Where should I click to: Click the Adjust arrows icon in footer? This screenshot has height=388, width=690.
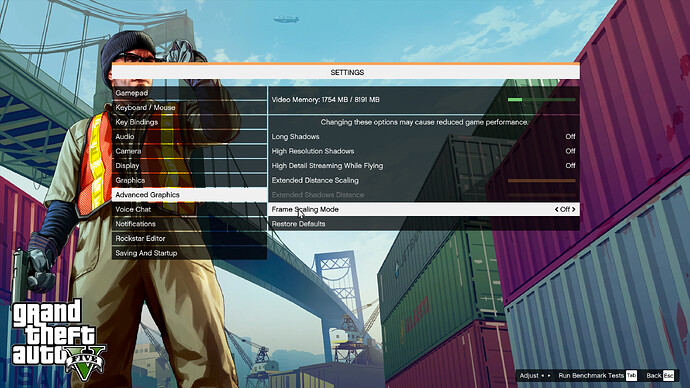pyautogui.click(x=546, y=376)
